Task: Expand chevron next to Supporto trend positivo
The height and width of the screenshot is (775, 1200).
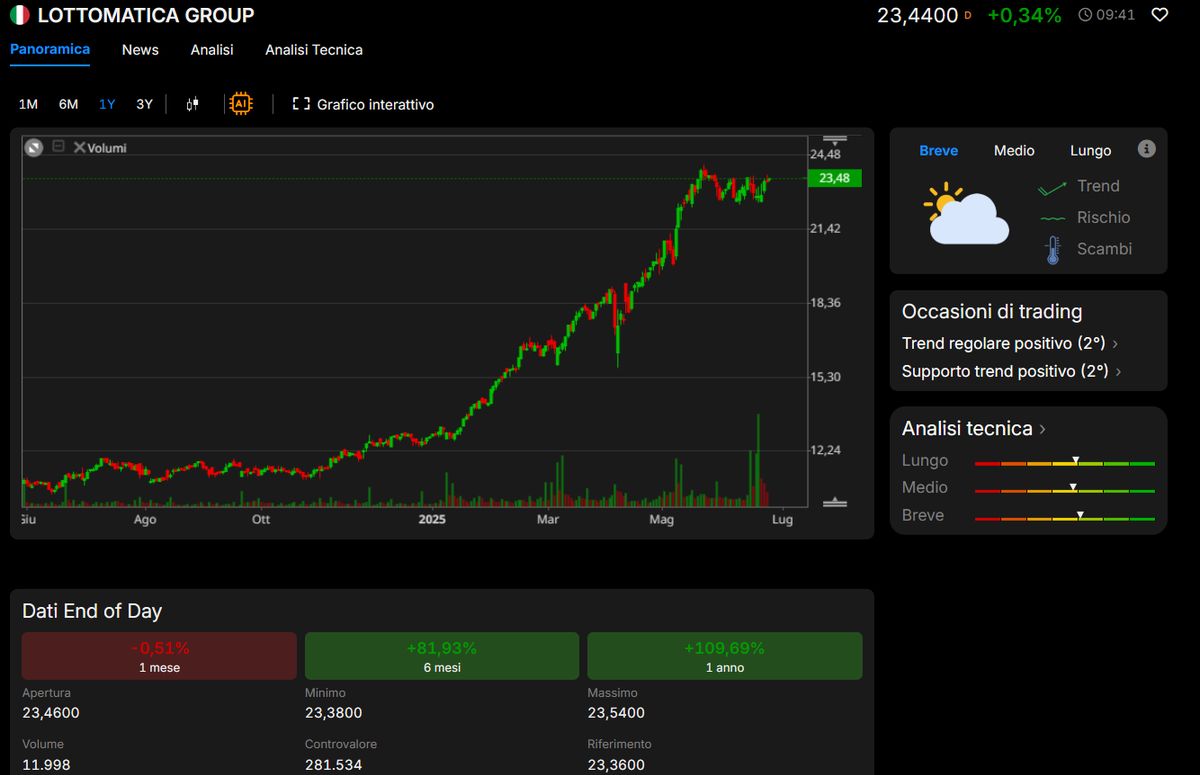Action: pos(1116,371)
